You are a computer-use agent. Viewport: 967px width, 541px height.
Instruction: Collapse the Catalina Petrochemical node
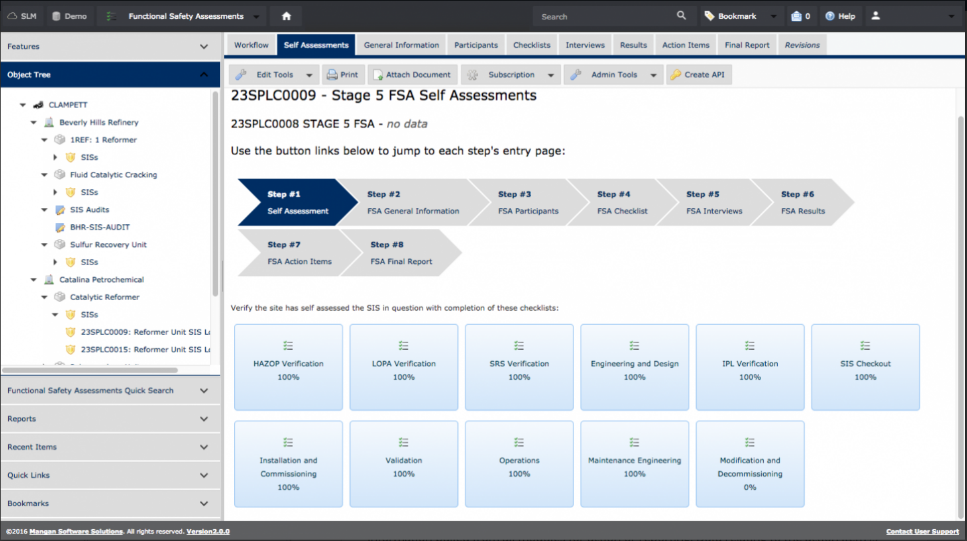34,279
